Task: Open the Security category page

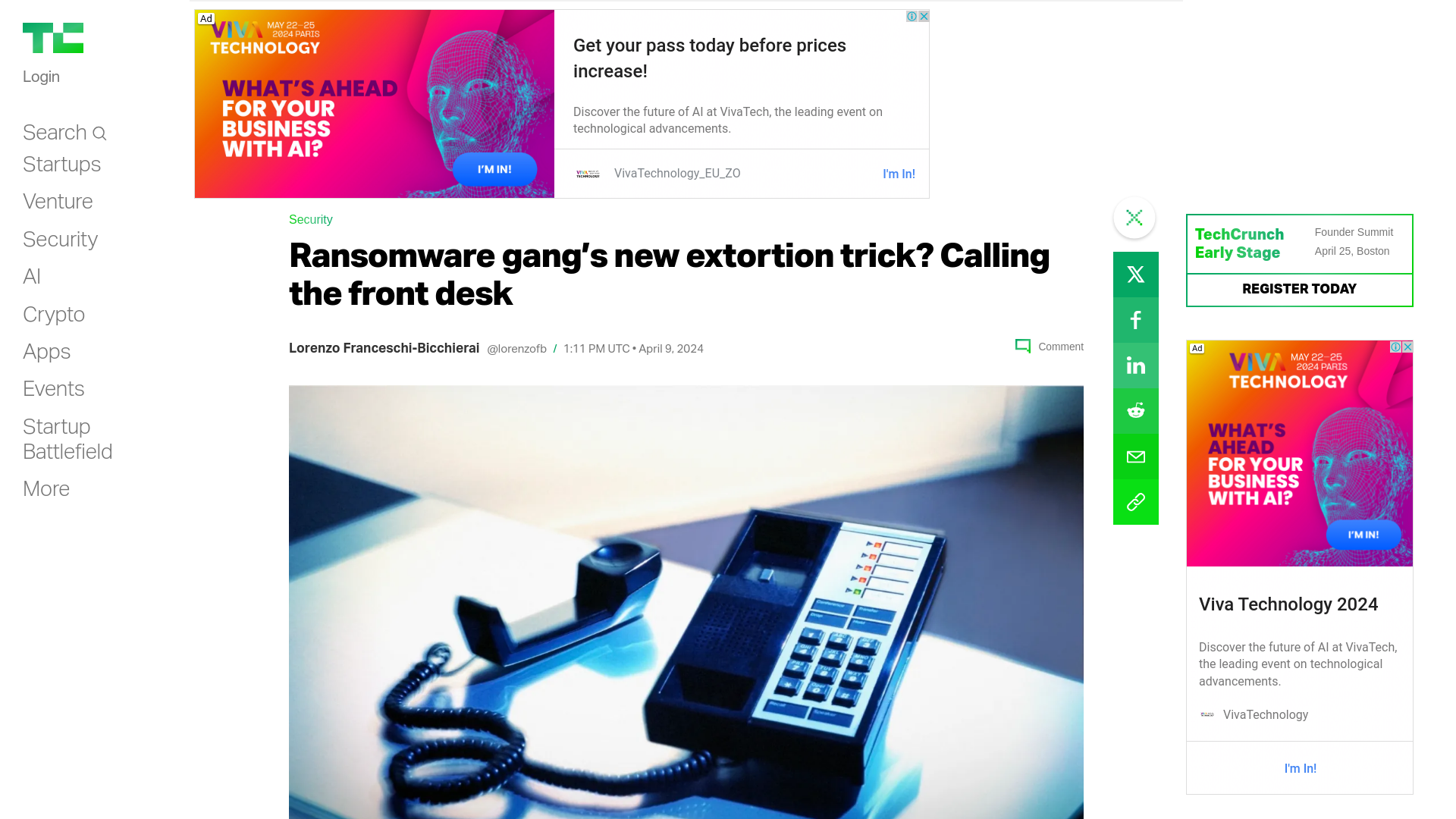Action: coord(60,239)
